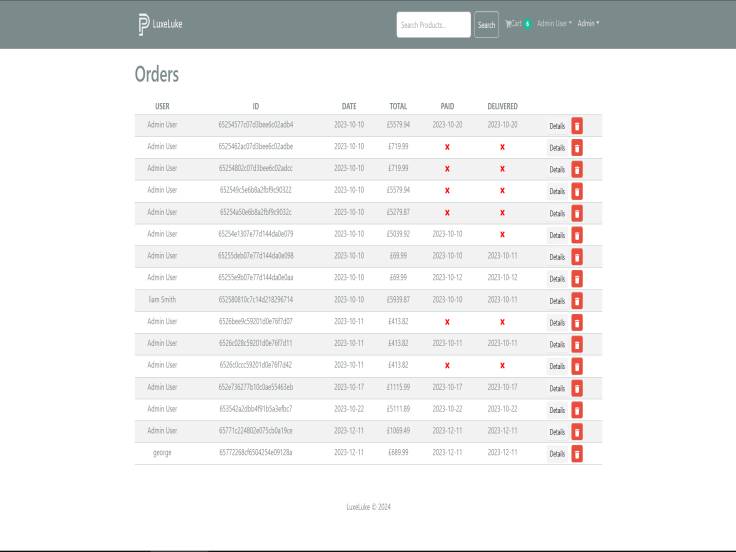View Details of the £1069.49 order
Screen dimensions: 736x552
click(557, 432)
